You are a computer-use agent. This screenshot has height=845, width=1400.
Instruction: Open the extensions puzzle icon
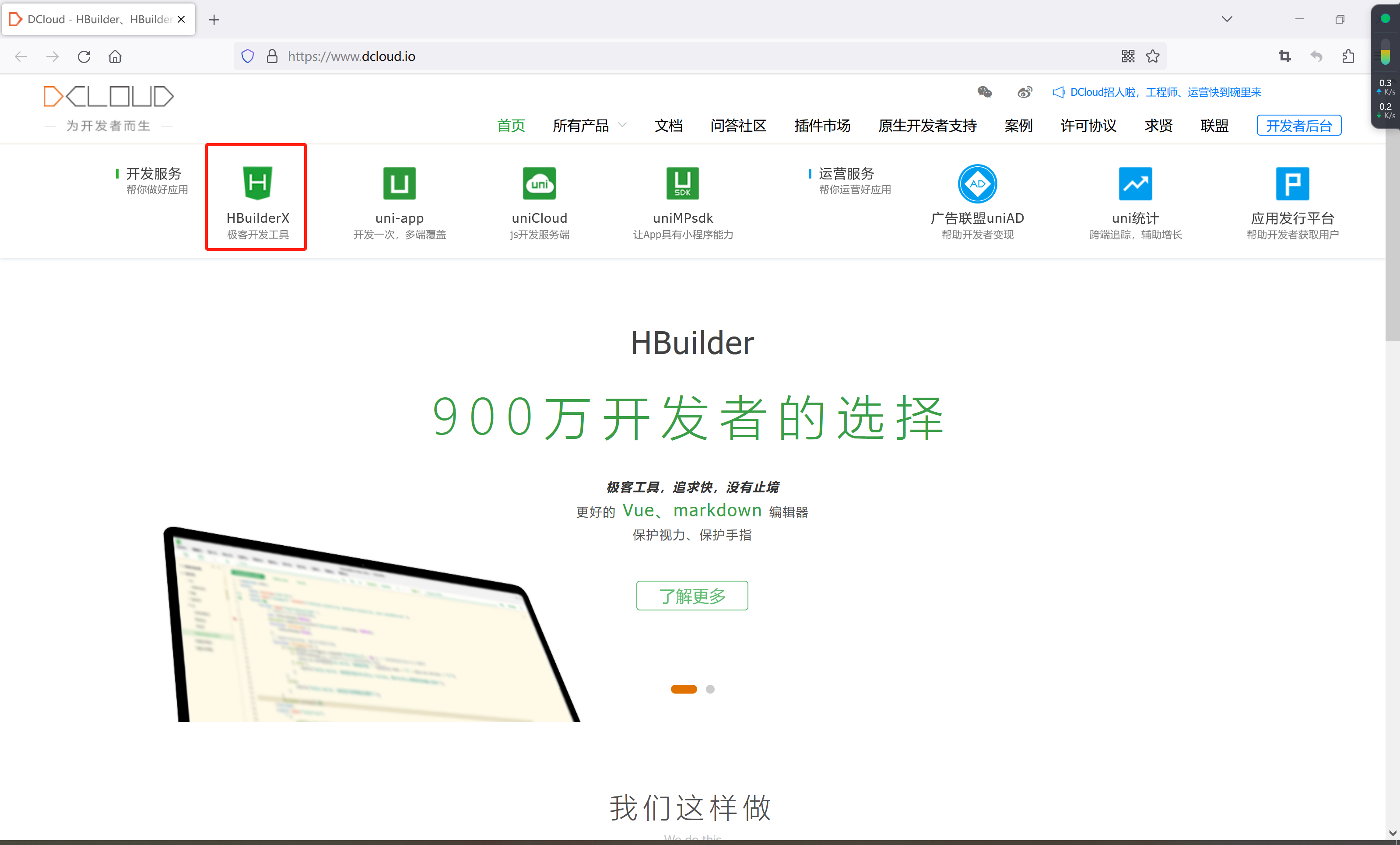[x=1348, y=56]
